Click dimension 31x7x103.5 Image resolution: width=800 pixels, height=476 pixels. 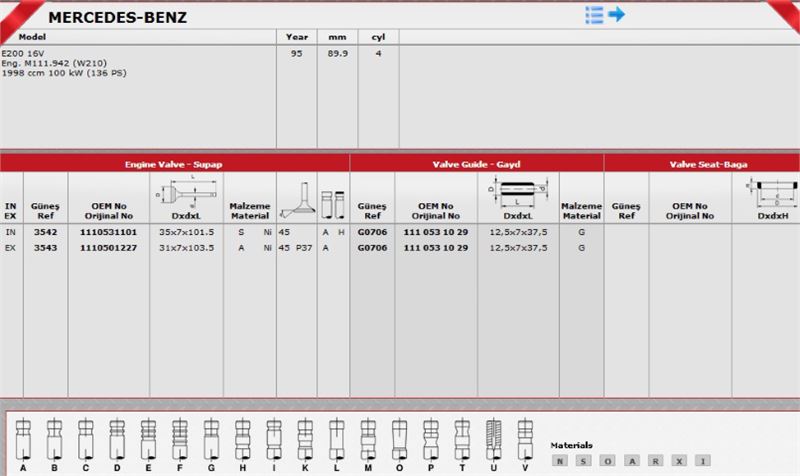coord(186,248)
